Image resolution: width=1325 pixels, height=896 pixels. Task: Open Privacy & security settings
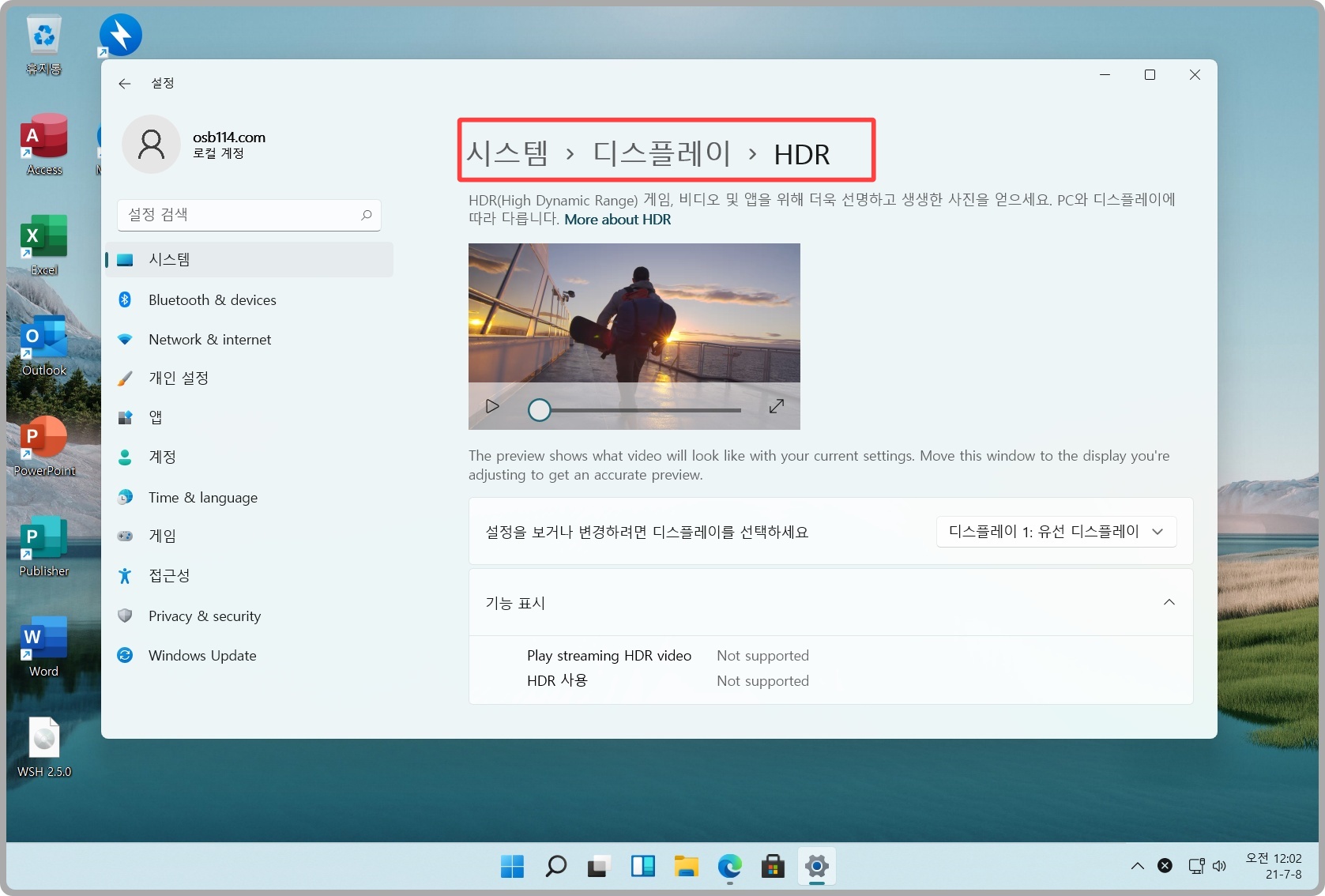[205, 616]
